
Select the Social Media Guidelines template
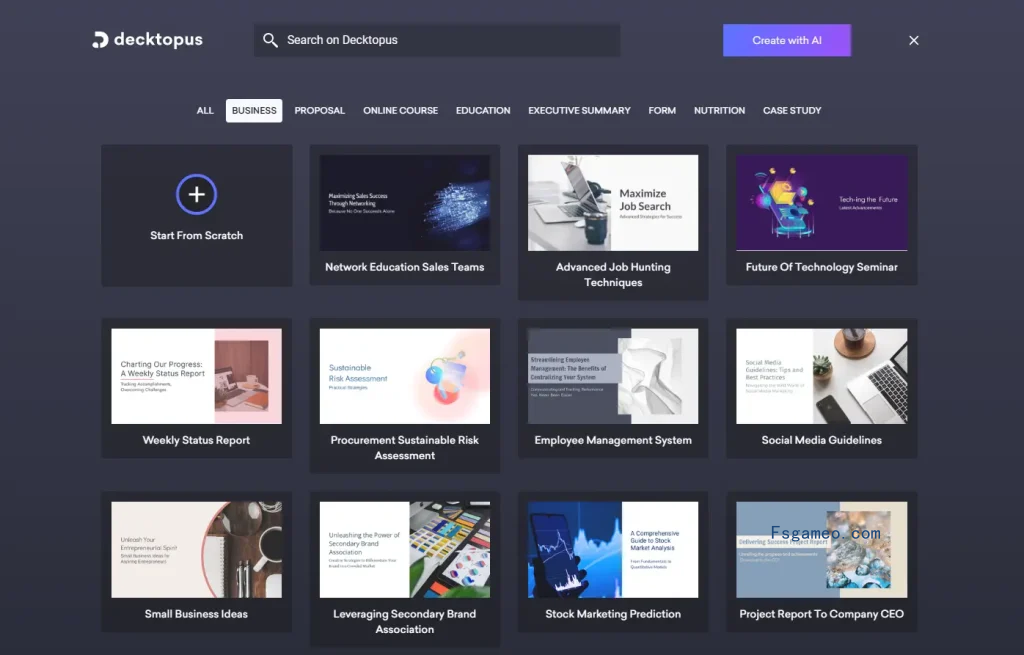pos(822,388)
